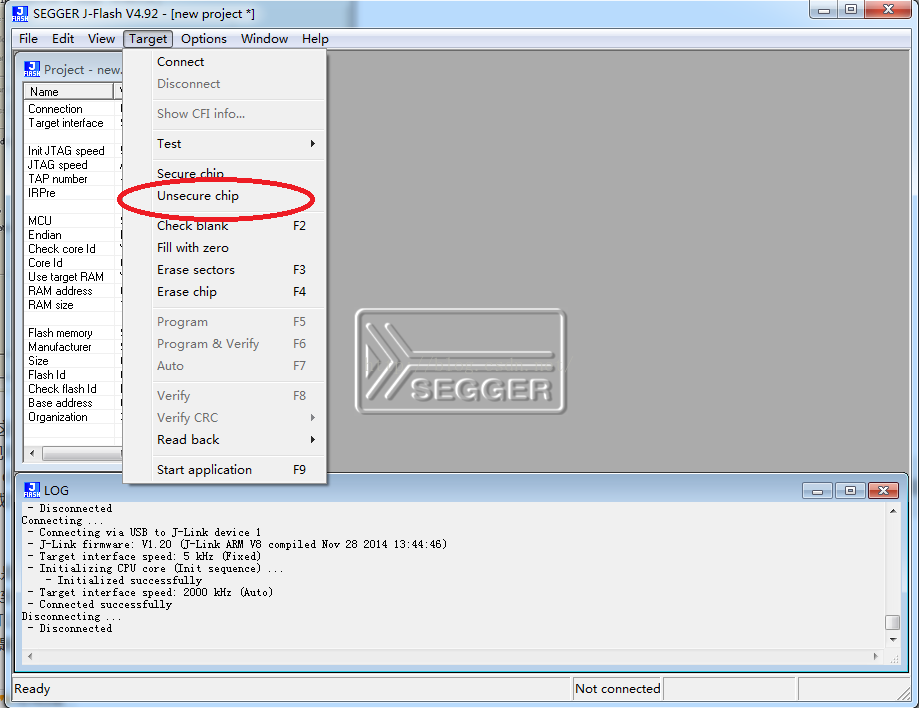Image resolution: width=919 pixels, height=708 pixels.
Task: Click the J-Flash icon in the title bar
Action: [20, 13]
